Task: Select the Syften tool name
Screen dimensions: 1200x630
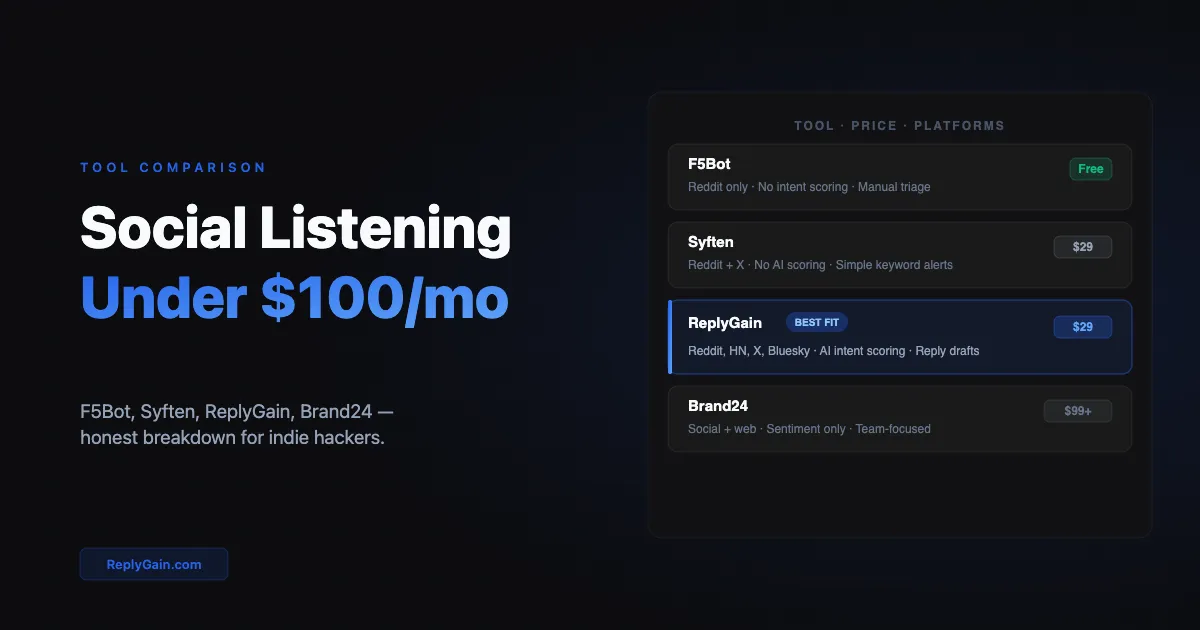Action: [x=710, y=242]
